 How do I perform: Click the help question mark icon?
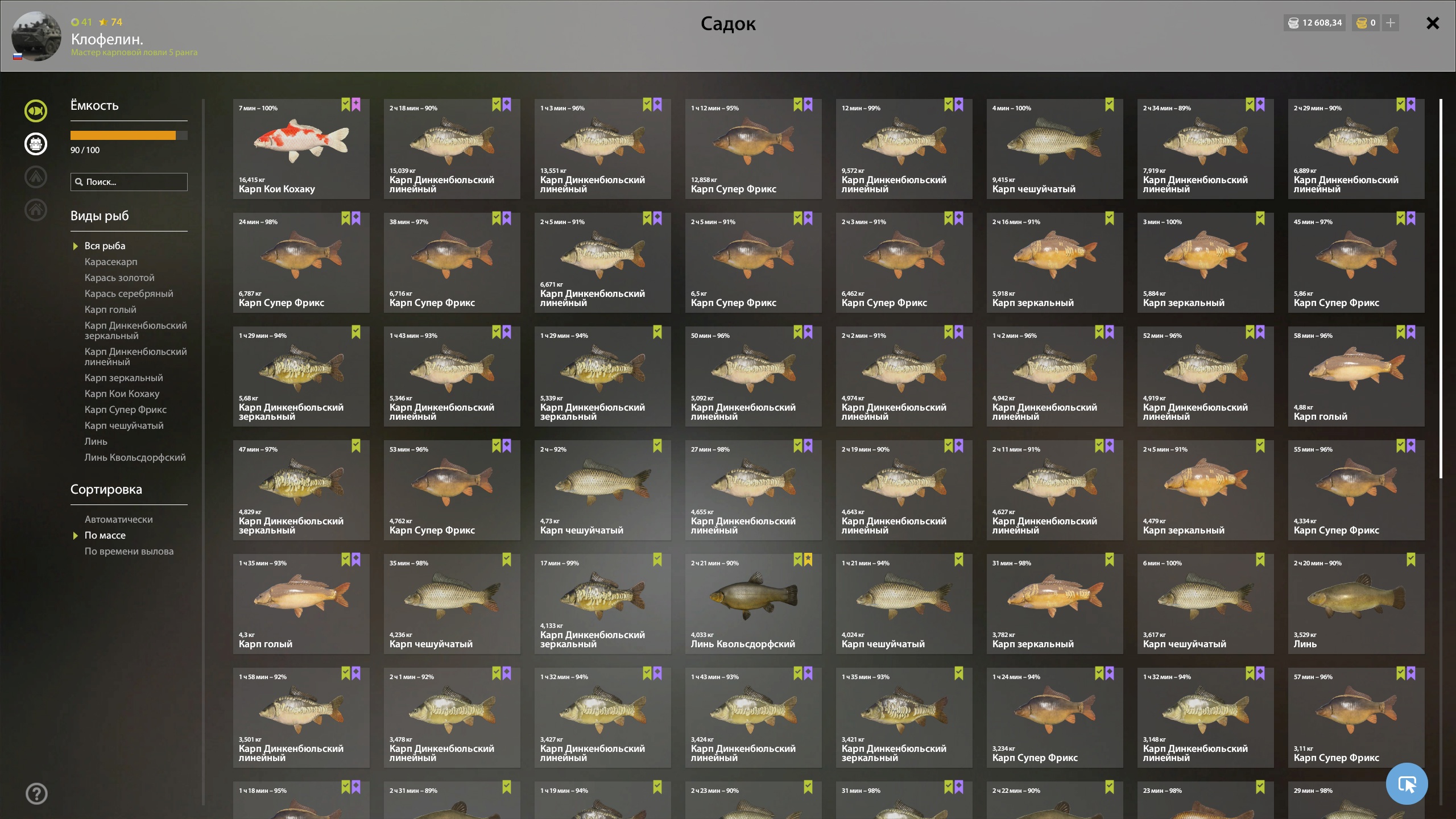[36, 793]
